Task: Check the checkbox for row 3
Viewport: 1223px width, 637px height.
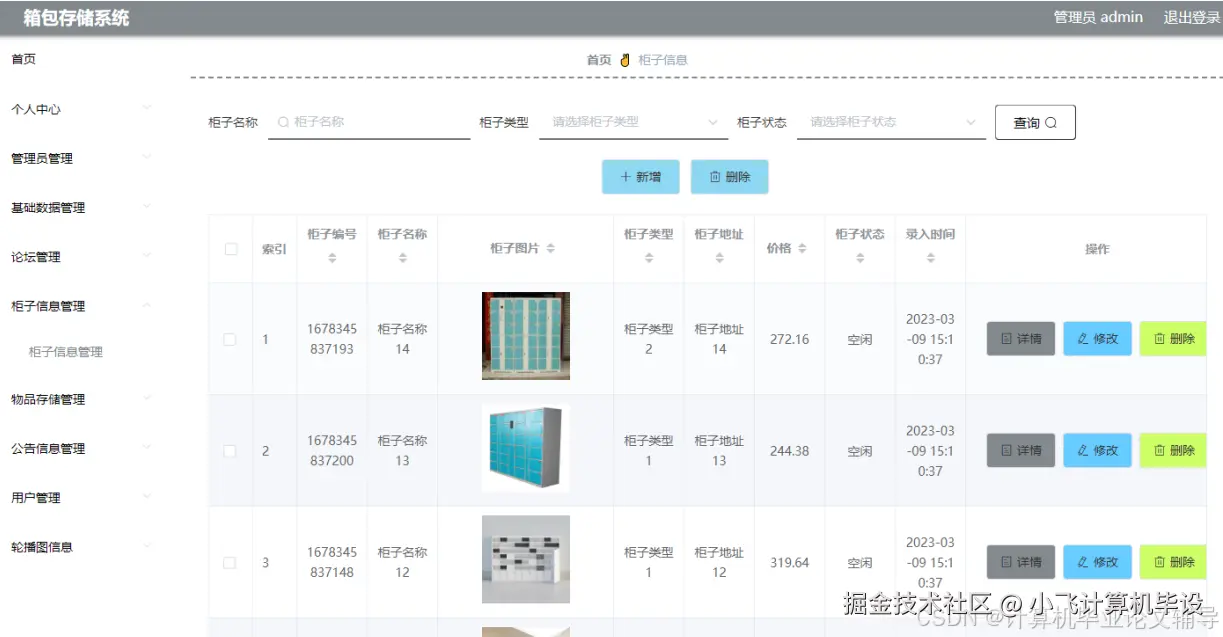Action: point(229,562)
